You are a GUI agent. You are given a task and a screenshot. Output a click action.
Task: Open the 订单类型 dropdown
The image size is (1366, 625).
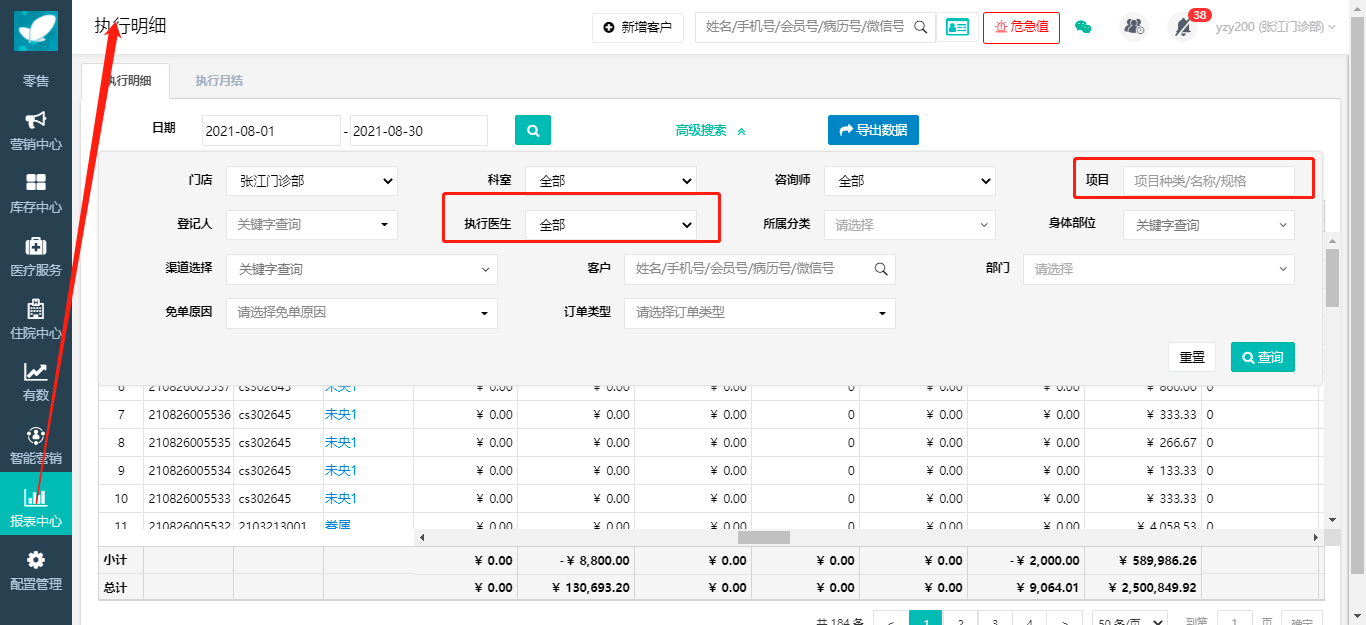click(x=760, y=313)
